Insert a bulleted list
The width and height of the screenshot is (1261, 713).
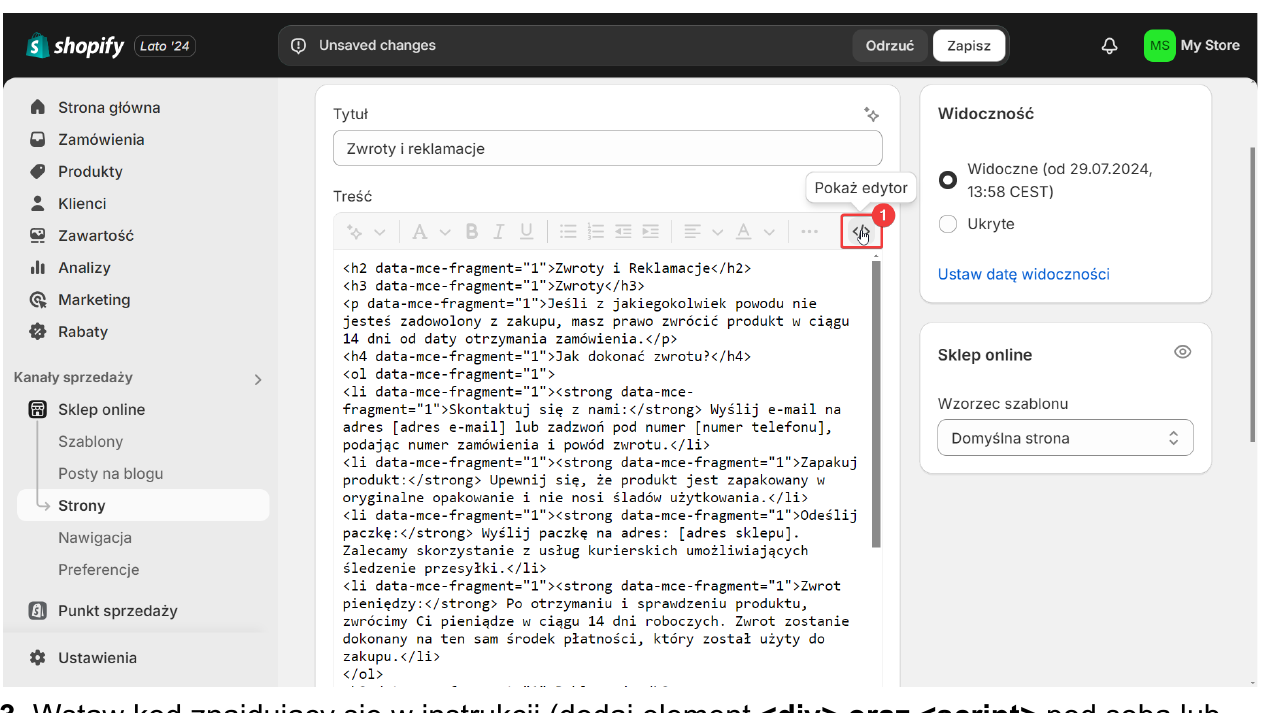click(568, 232)
